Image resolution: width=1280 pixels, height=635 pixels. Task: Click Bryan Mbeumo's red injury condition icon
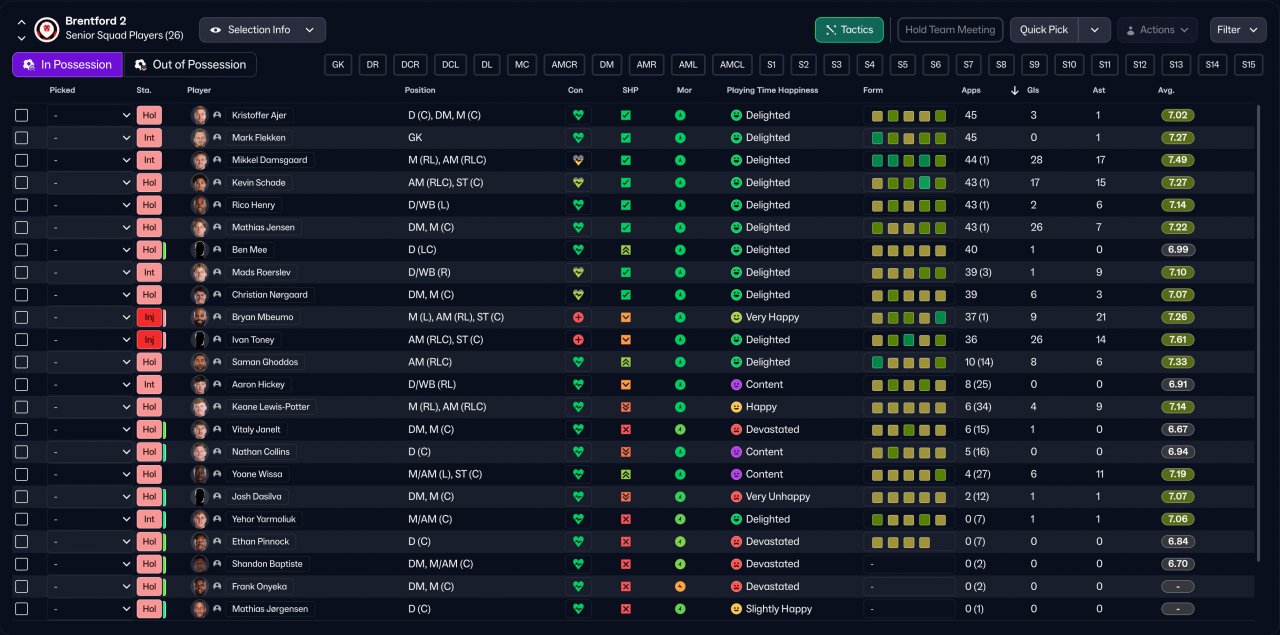(x=577, y=317)
